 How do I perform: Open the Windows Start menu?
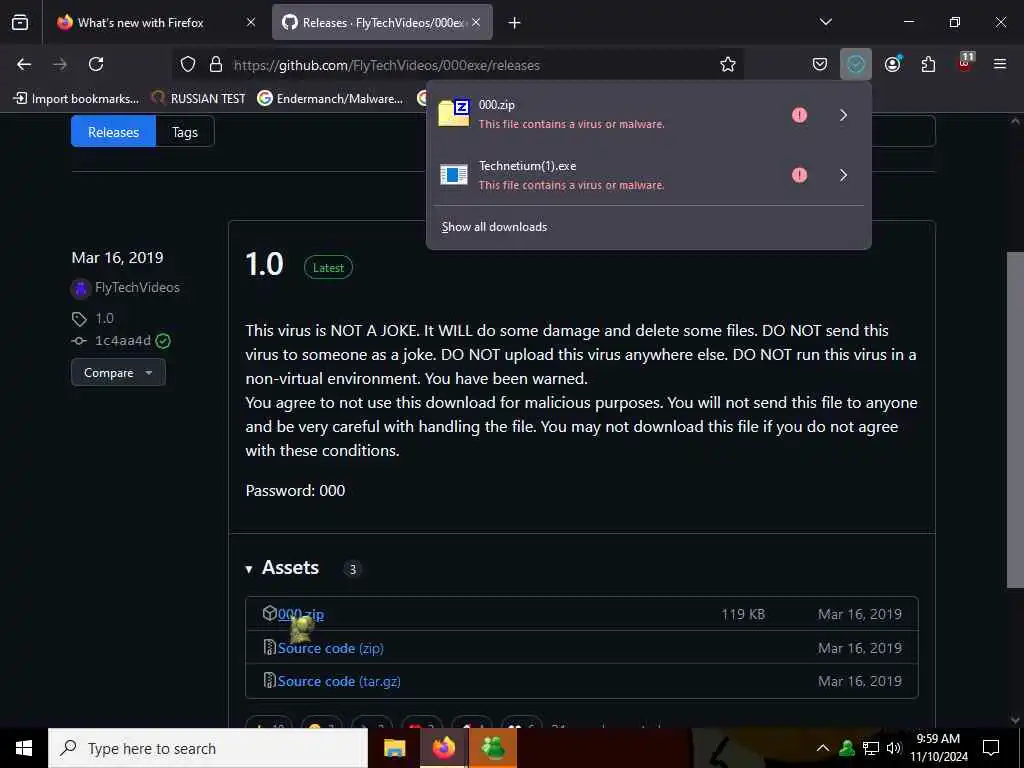click(x=24, y=748)
